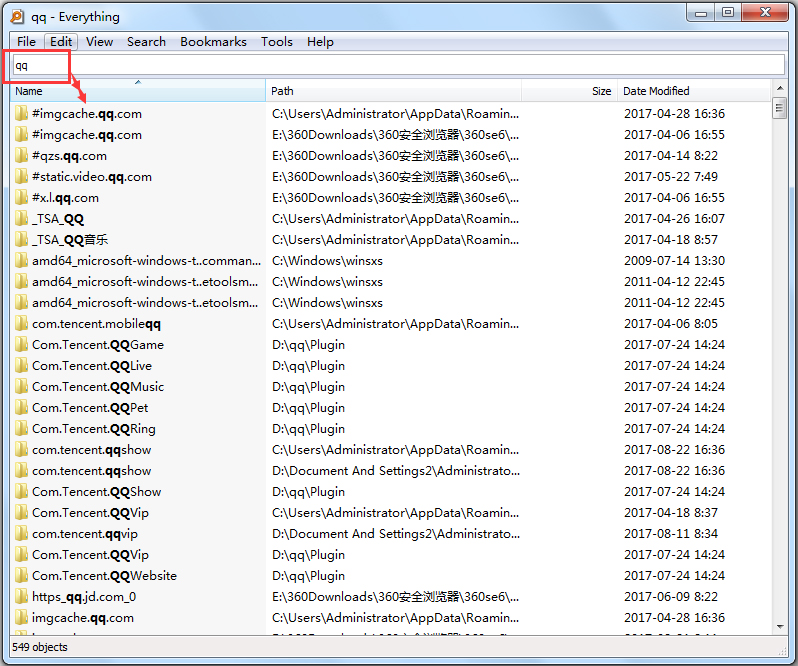798x666 pixels.
Task: Sort results by Path column header
Action: tap(393, 91)
